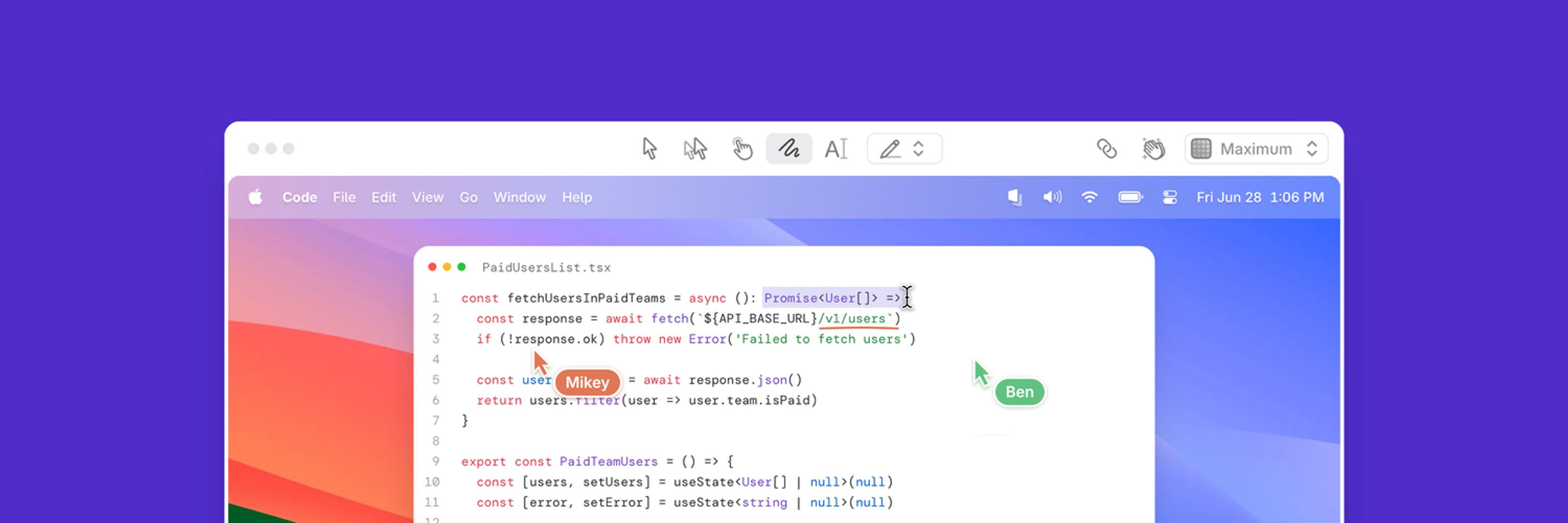
Task: Open the pen style dropdown
Action: [905, 149]
